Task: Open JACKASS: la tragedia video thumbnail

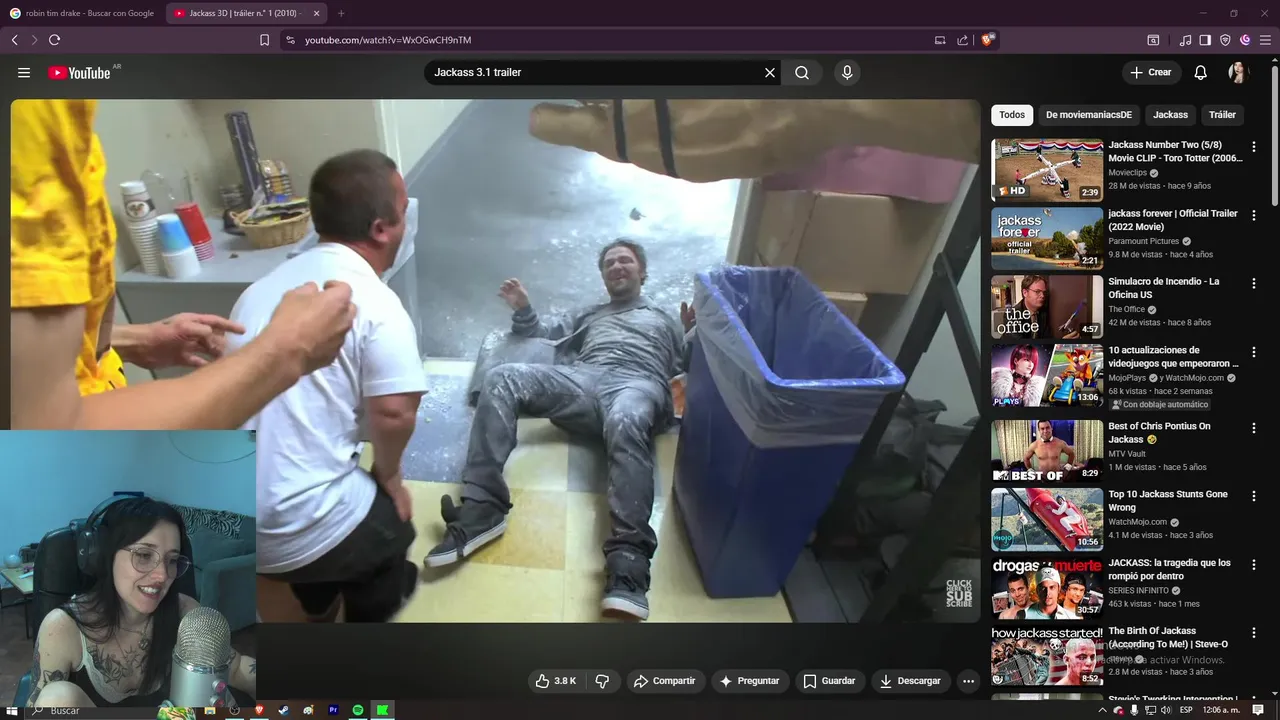Action: pyautogui.click(x=1047, y=588)
